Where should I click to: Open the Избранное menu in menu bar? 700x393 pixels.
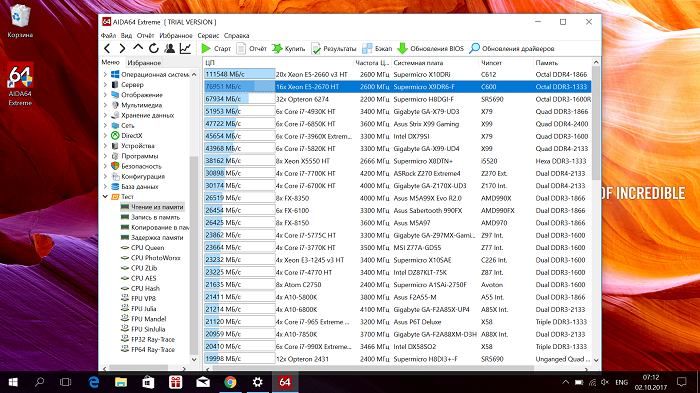pyautogui.click(x=176, y=36)
